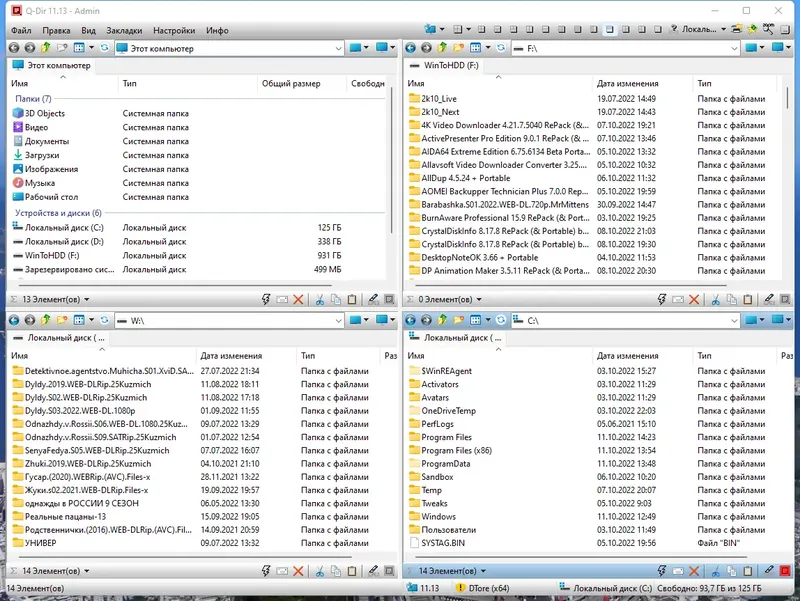The image size is (800, 601).
Task: Click the red square icon in C:\ pane status bar
Action: pyautogui.click(x=785, y=571)
